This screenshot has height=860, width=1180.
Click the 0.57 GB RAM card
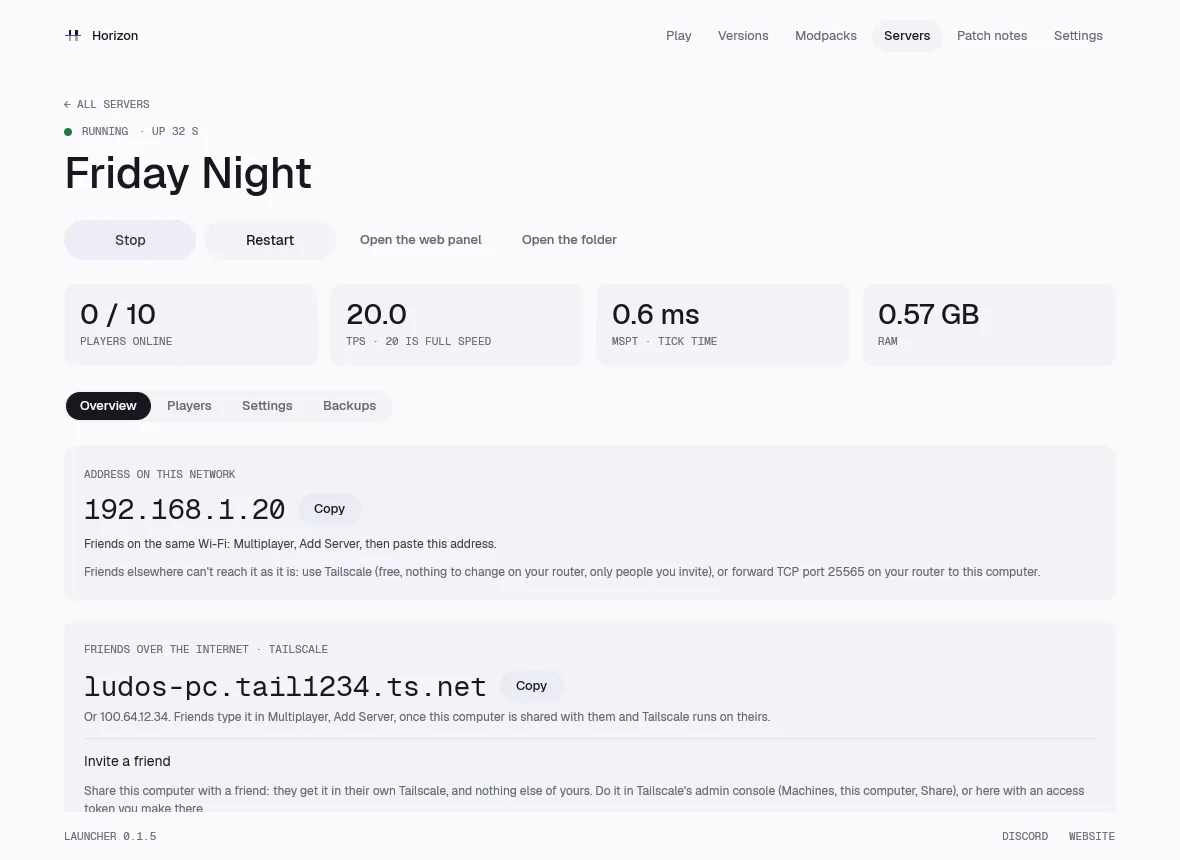989,325
